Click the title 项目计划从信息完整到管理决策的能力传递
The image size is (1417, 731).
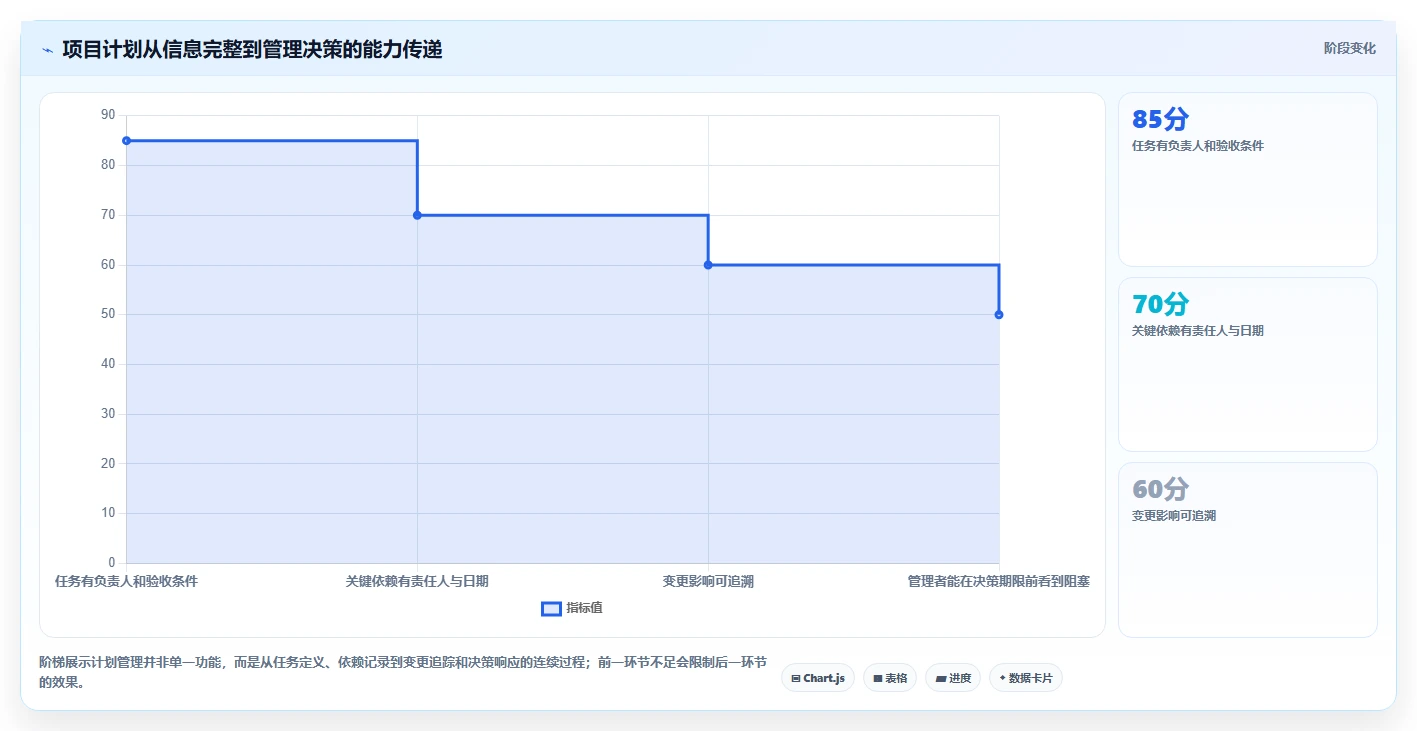click(x=252, y=49)
